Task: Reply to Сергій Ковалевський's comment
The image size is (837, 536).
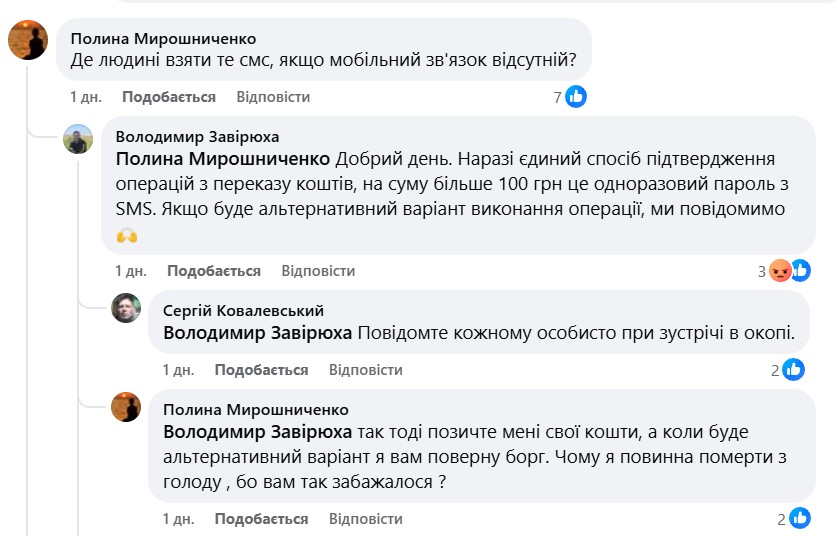Action: pyautogui.click(x=365, y=370)
